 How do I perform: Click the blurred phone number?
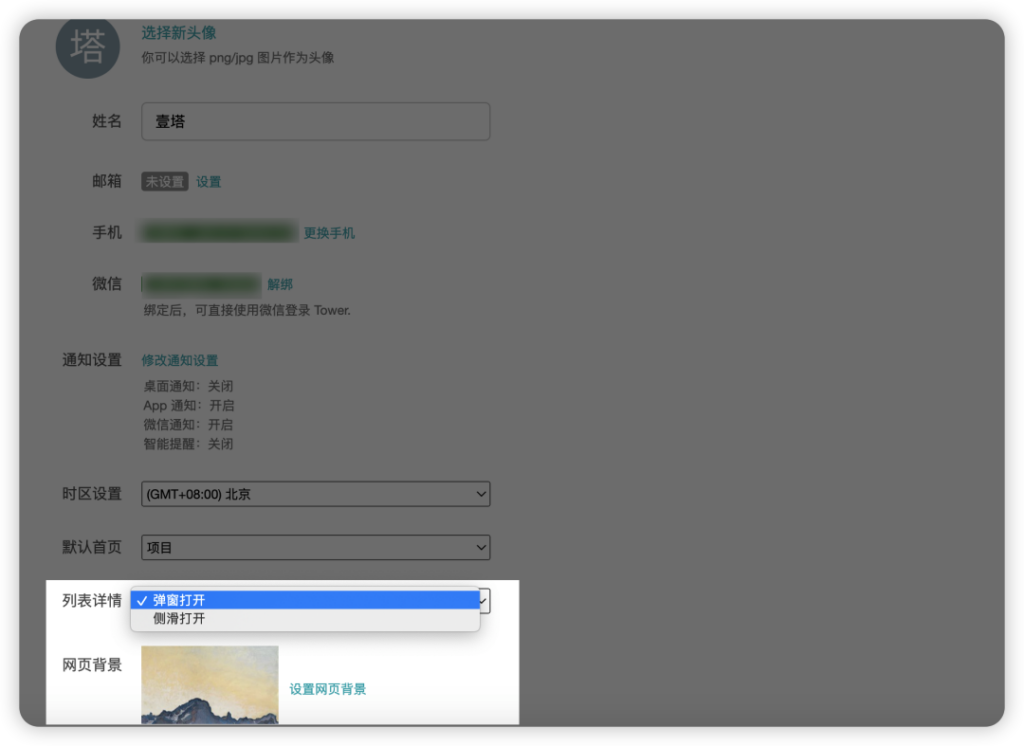pyautogui.click(x=220, y=233)
